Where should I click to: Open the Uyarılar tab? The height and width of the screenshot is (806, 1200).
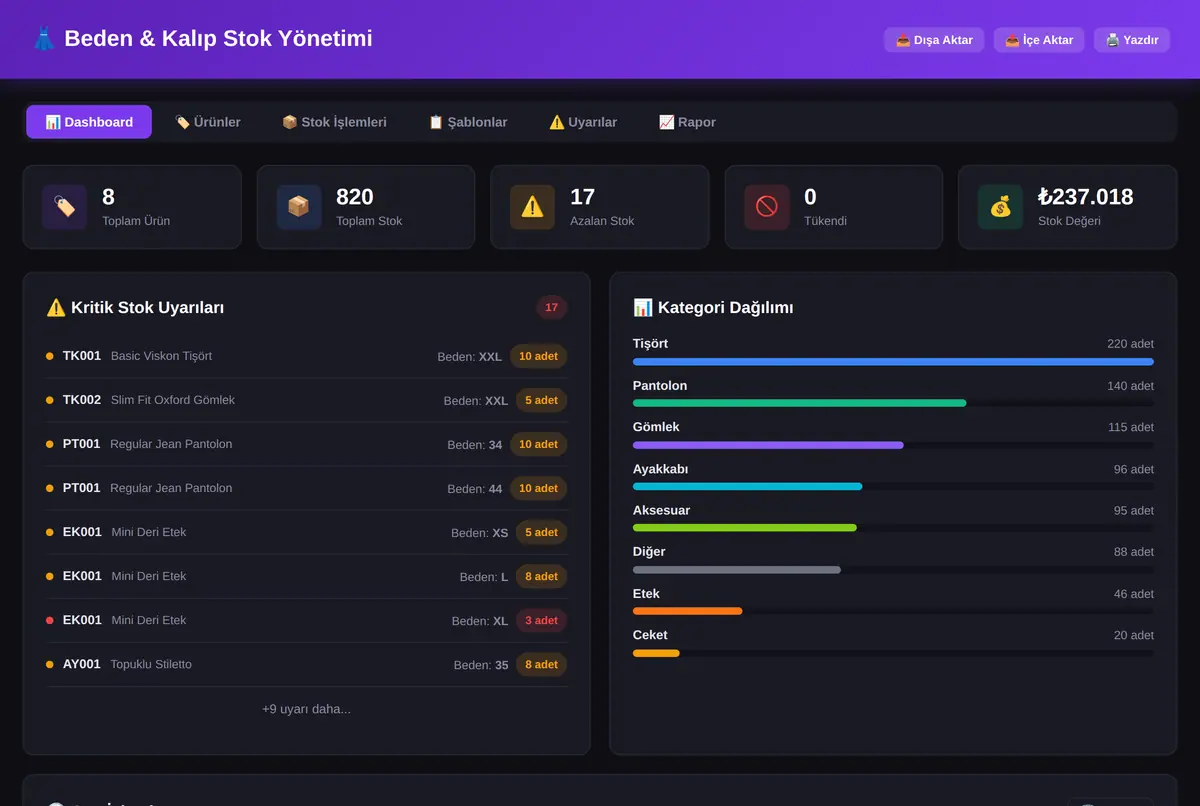point(583,122)
